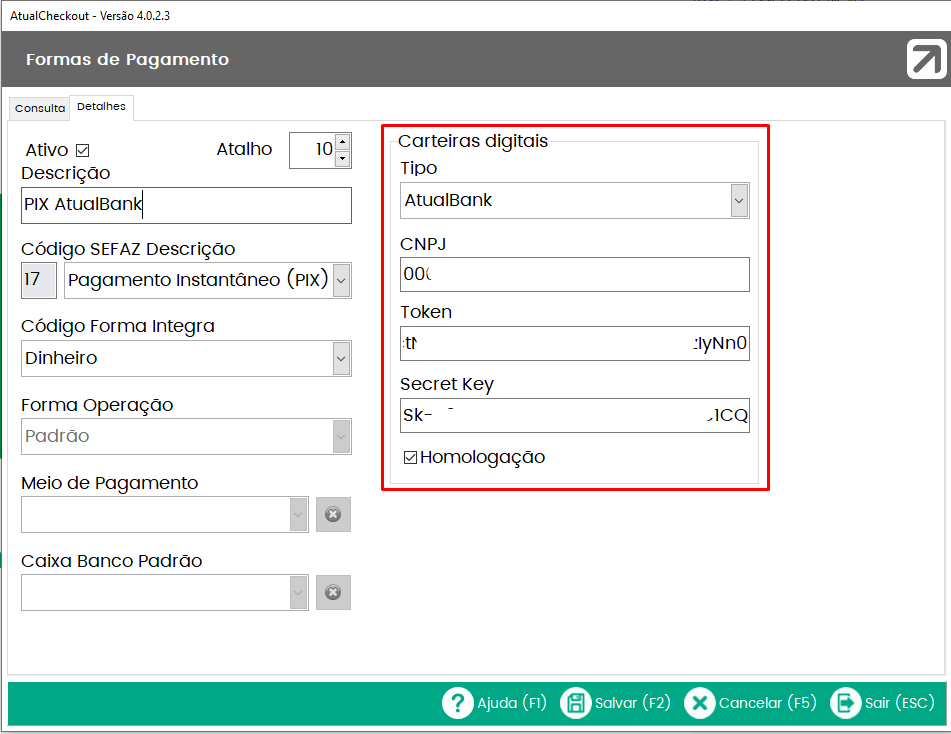Open the Tipo carteira dropdown
Image resolution: width=951 pixels, height=734 pixels.
[x=739, y=200]
